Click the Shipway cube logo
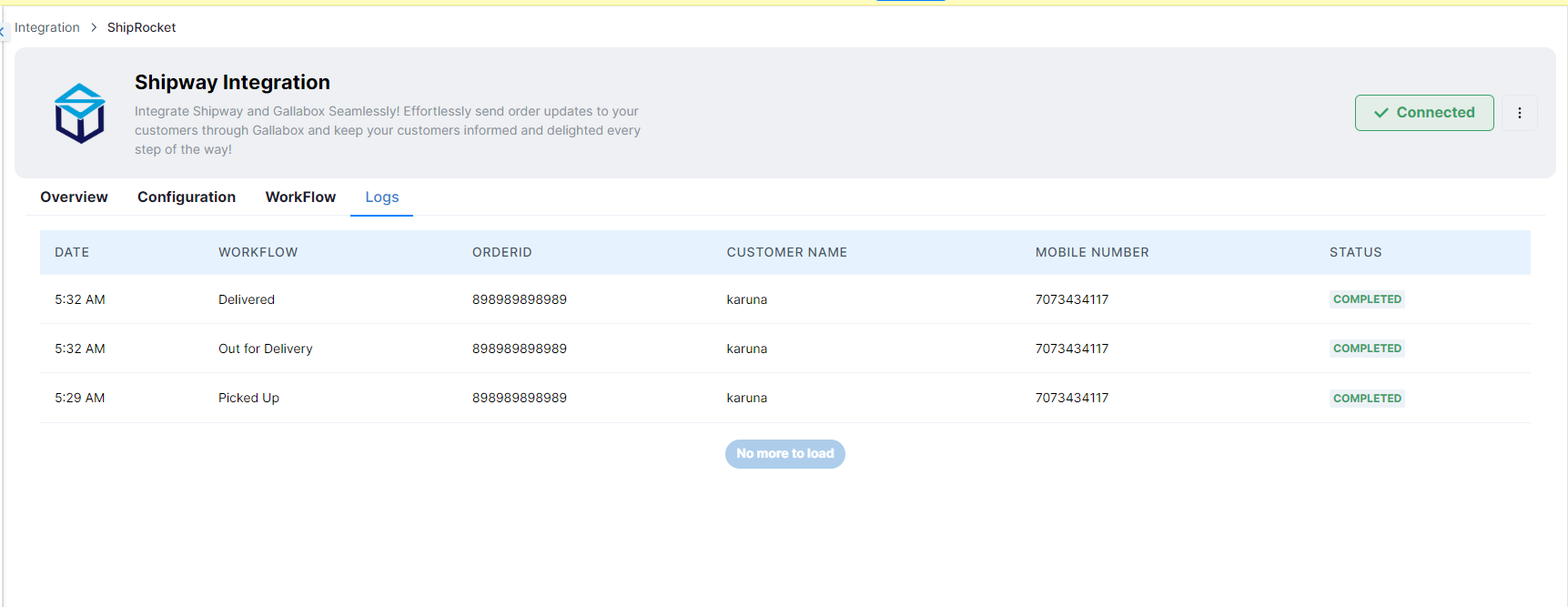The image size is (1568, 607). 80,113
